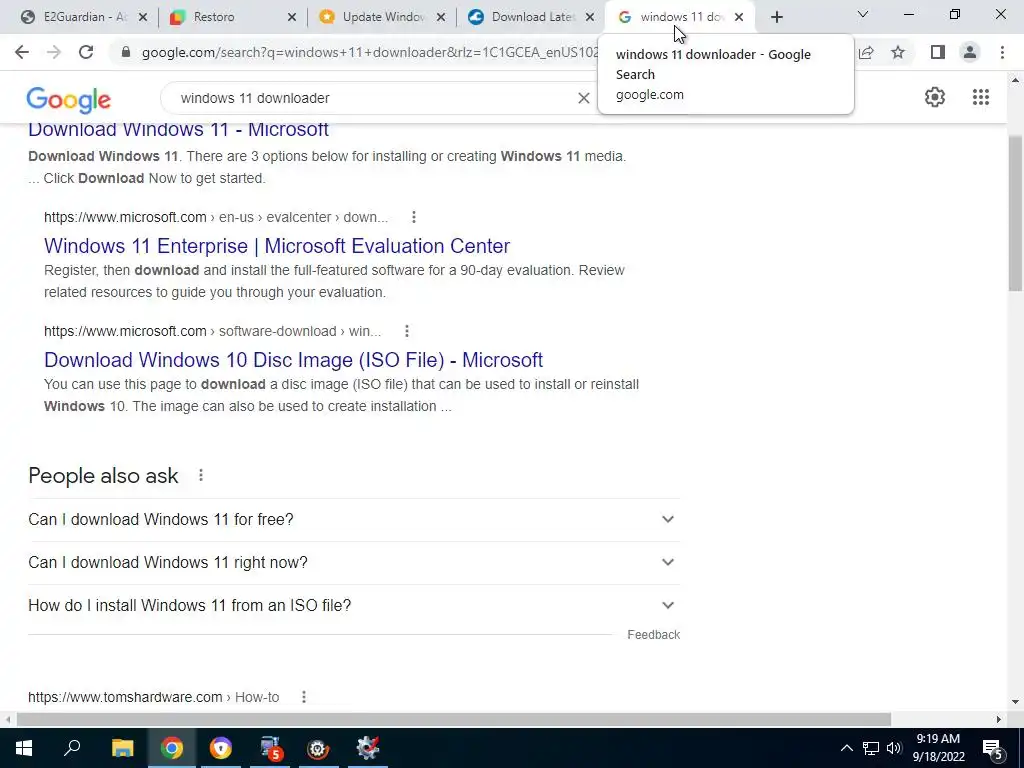Open File Explorer from taskbar

point(122,748)
